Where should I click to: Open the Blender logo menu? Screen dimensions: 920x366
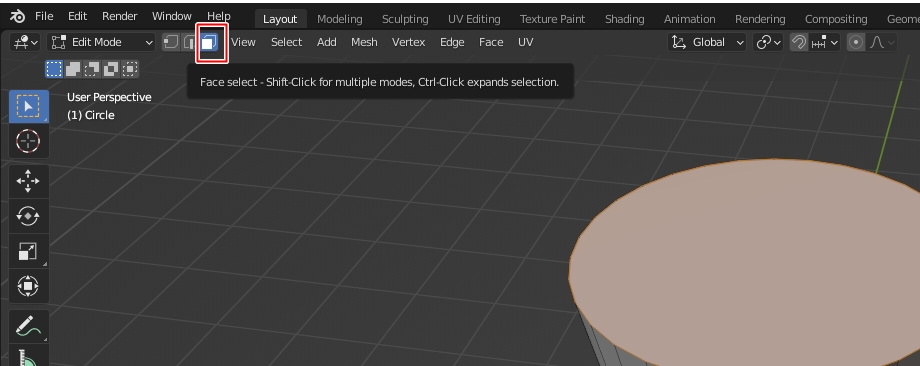[18, 16]
